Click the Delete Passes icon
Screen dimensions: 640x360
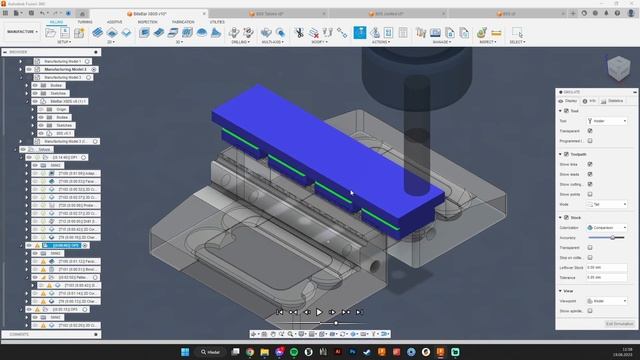coord(313,33)
